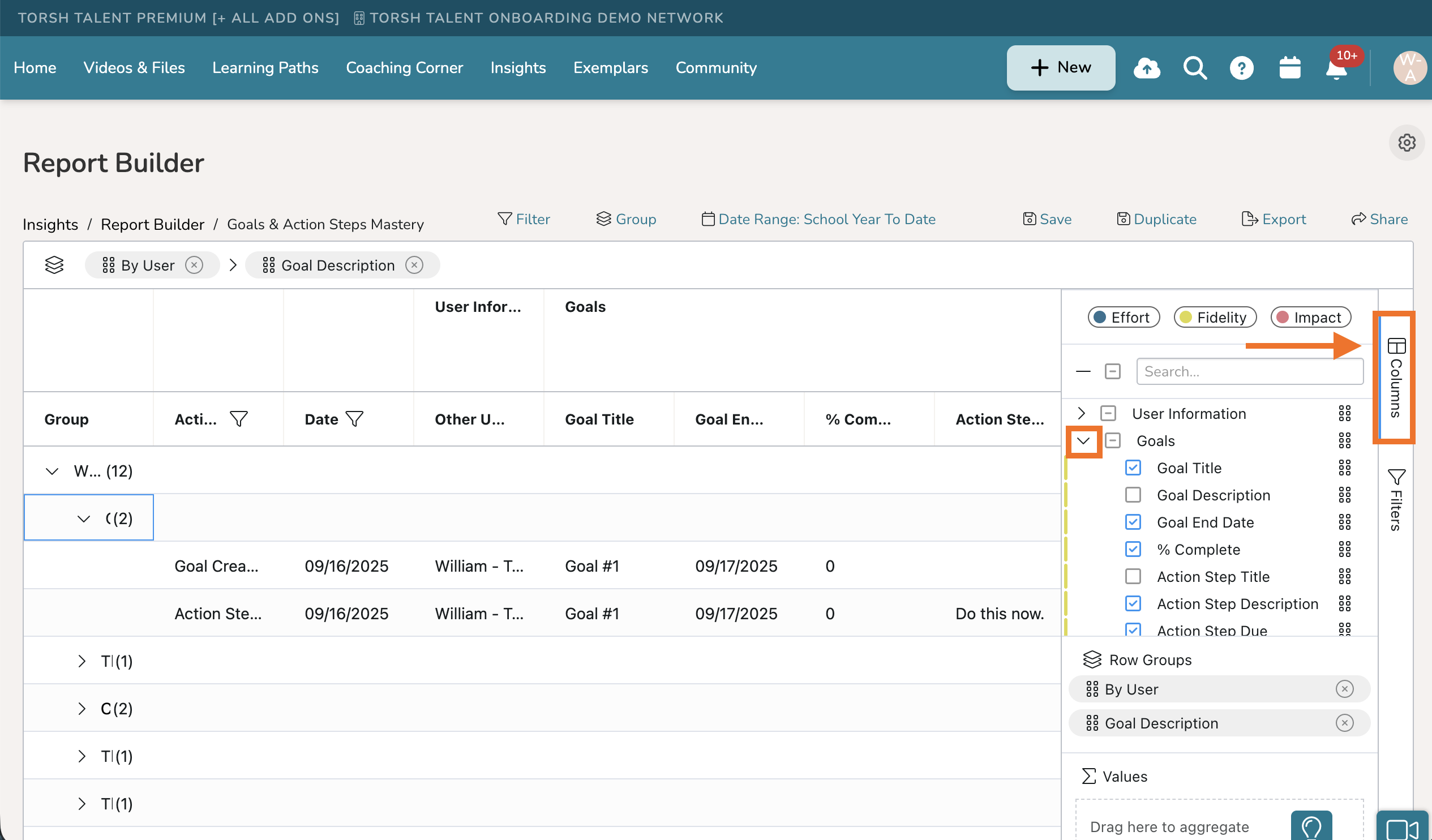Viewport: 1432px width, 840px height.
Task: Open the settings gear icon
Action: coord(1407,142)
